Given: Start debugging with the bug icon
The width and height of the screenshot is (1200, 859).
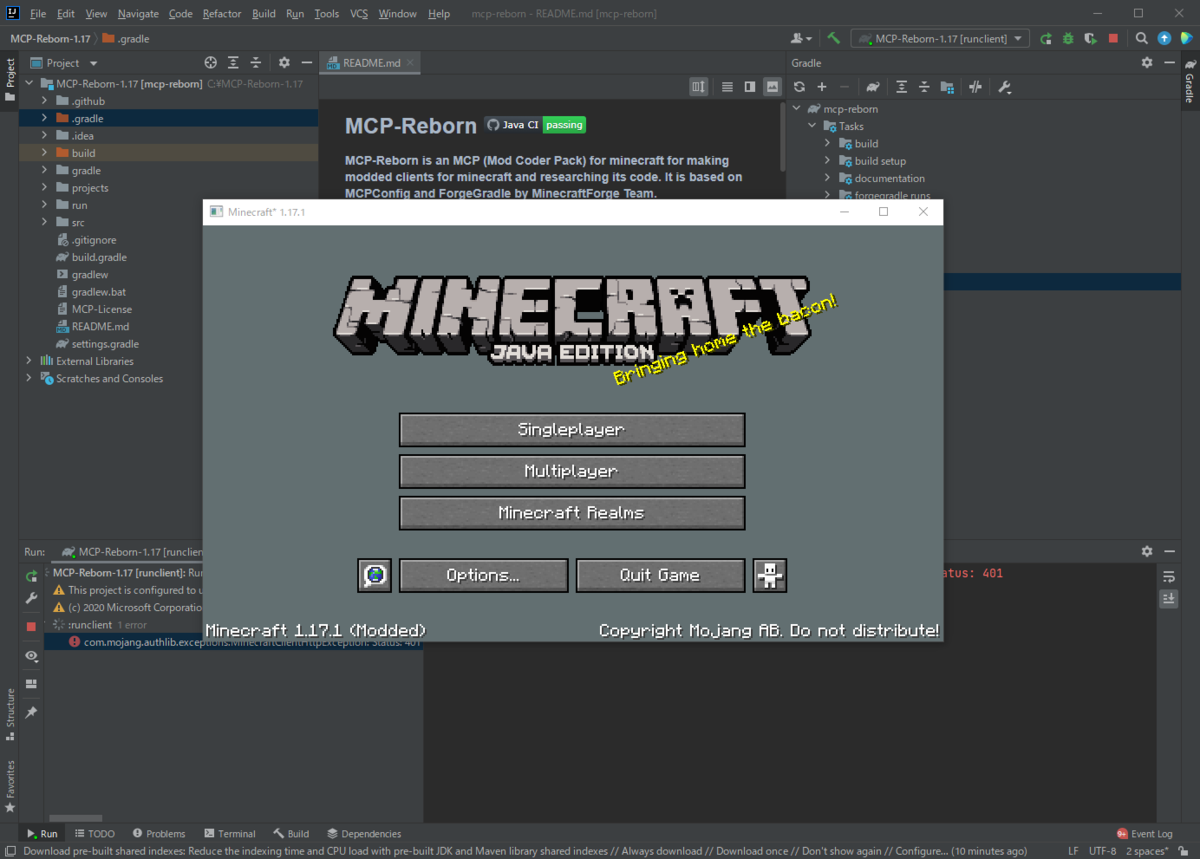Looking at the screenshot, I should click(1068, 38).
